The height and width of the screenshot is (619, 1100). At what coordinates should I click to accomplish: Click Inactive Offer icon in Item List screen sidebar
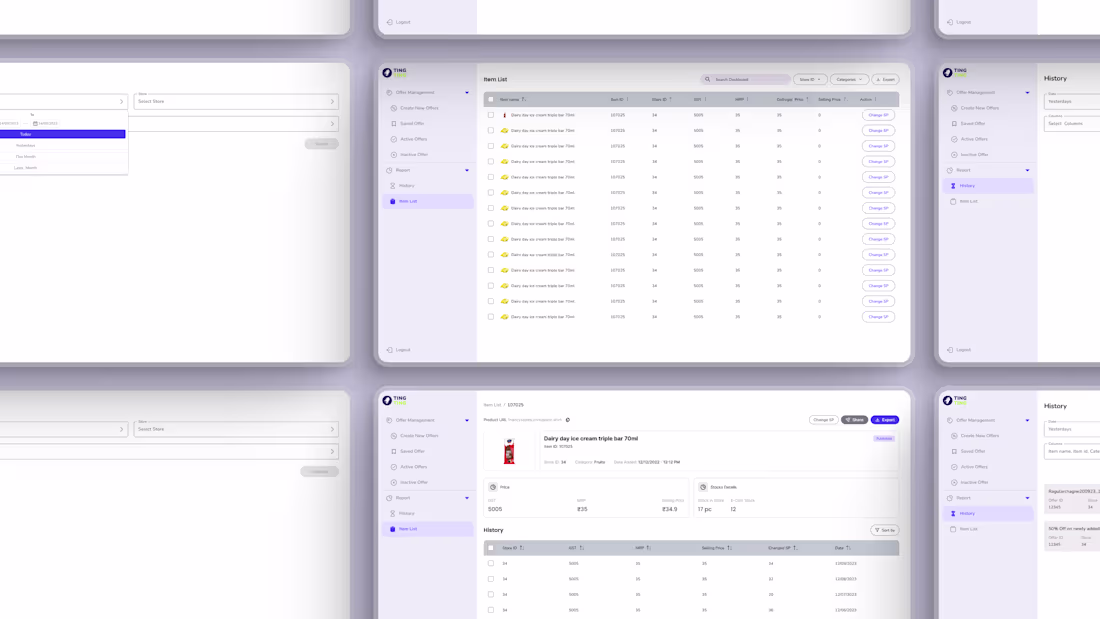394,154
